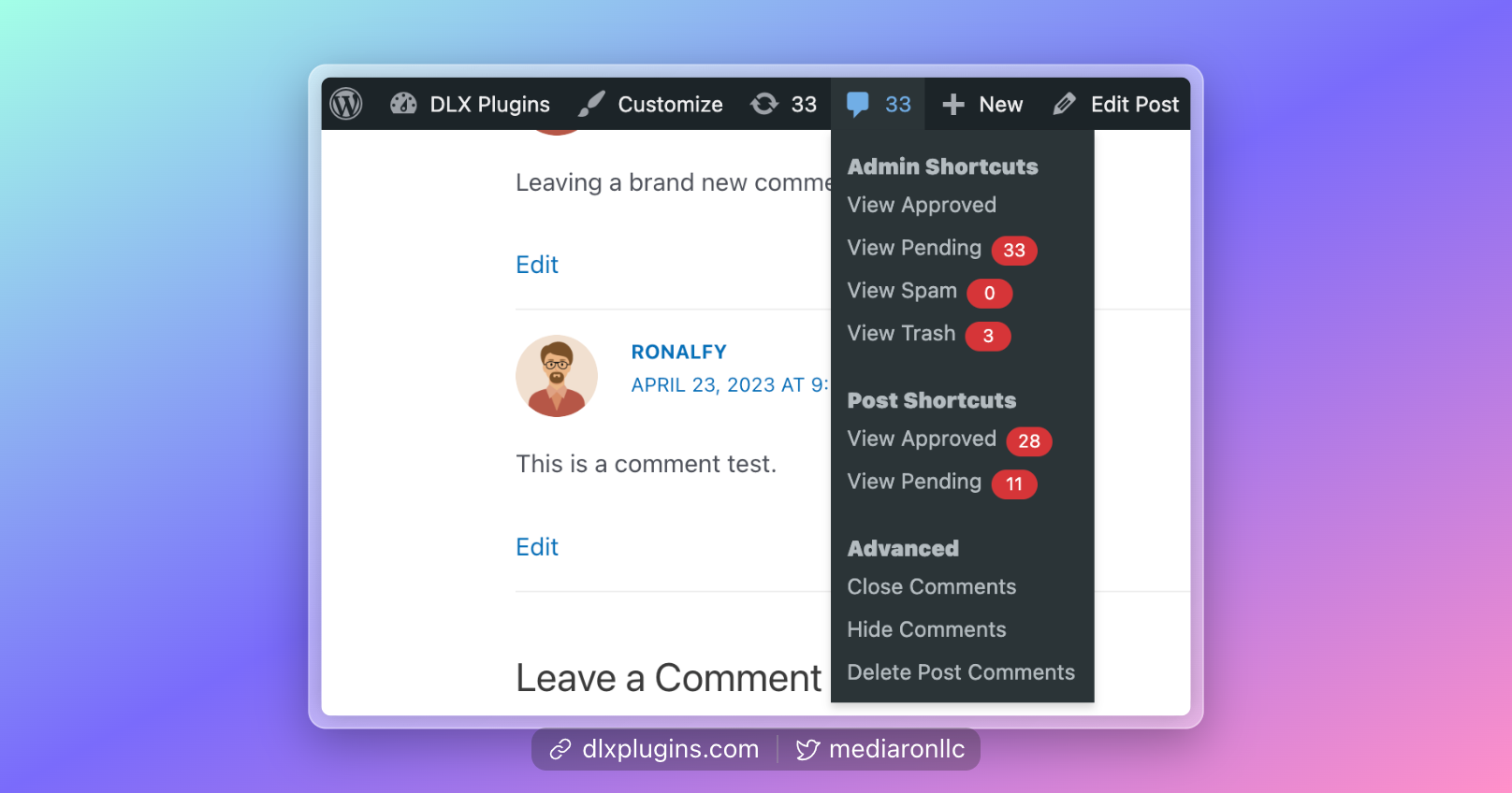Click the link icon beside dlxplugins.com
The height and width of the screenshot is (793, 1512).
coord(560,749)
